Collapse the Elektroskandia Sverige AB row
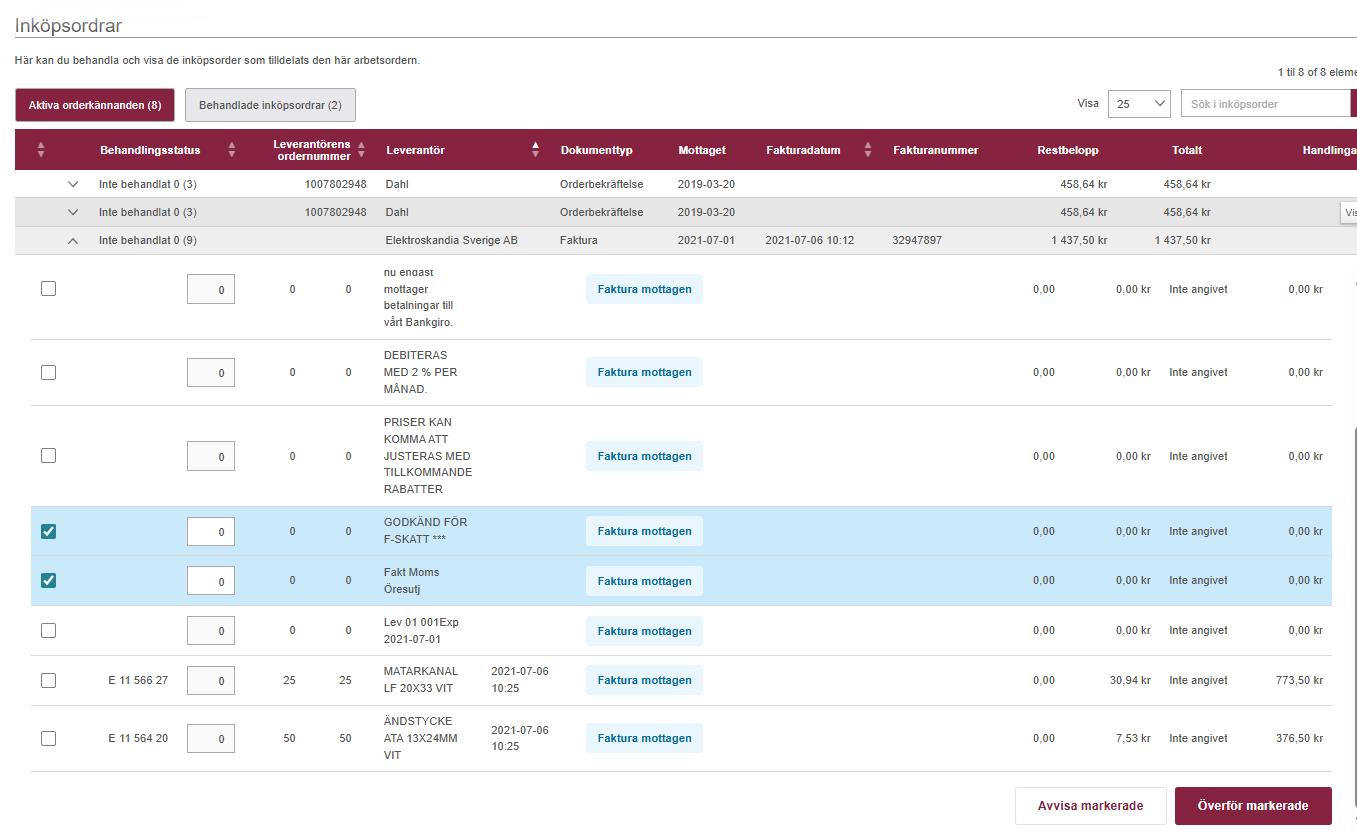Image resolution: width=1357 pixels, height=832 pixels. pyautogui.click(x=72, y=240)
